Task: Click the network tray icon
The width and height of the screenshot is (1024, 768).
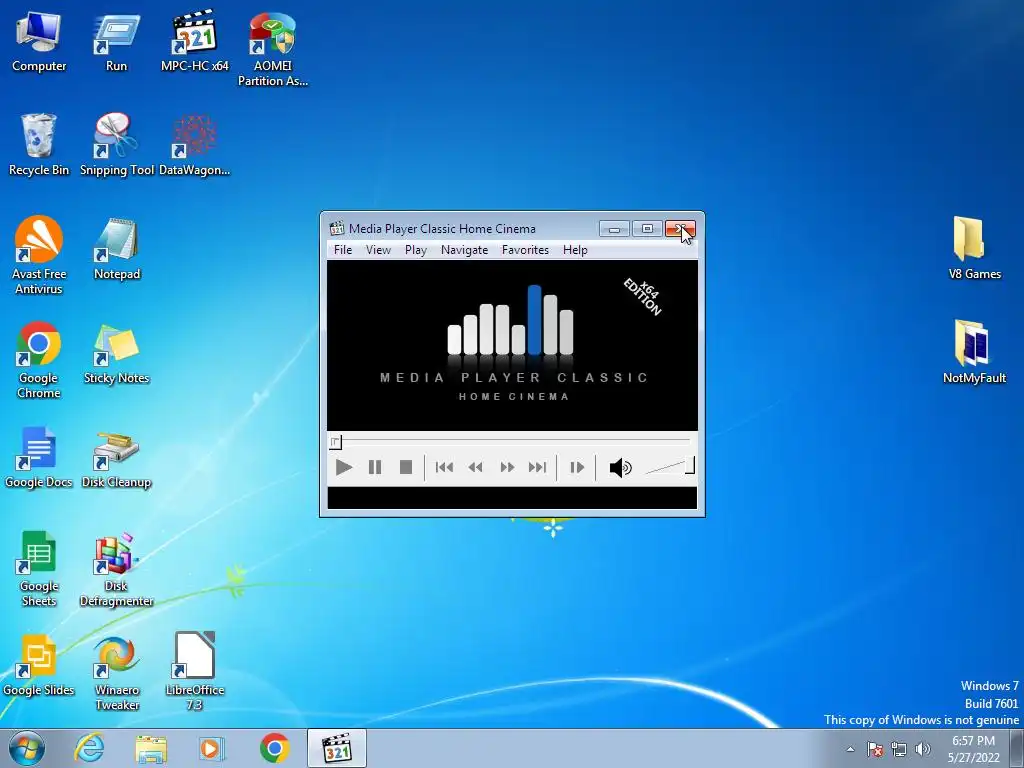Action: click(x=899, y=749)
